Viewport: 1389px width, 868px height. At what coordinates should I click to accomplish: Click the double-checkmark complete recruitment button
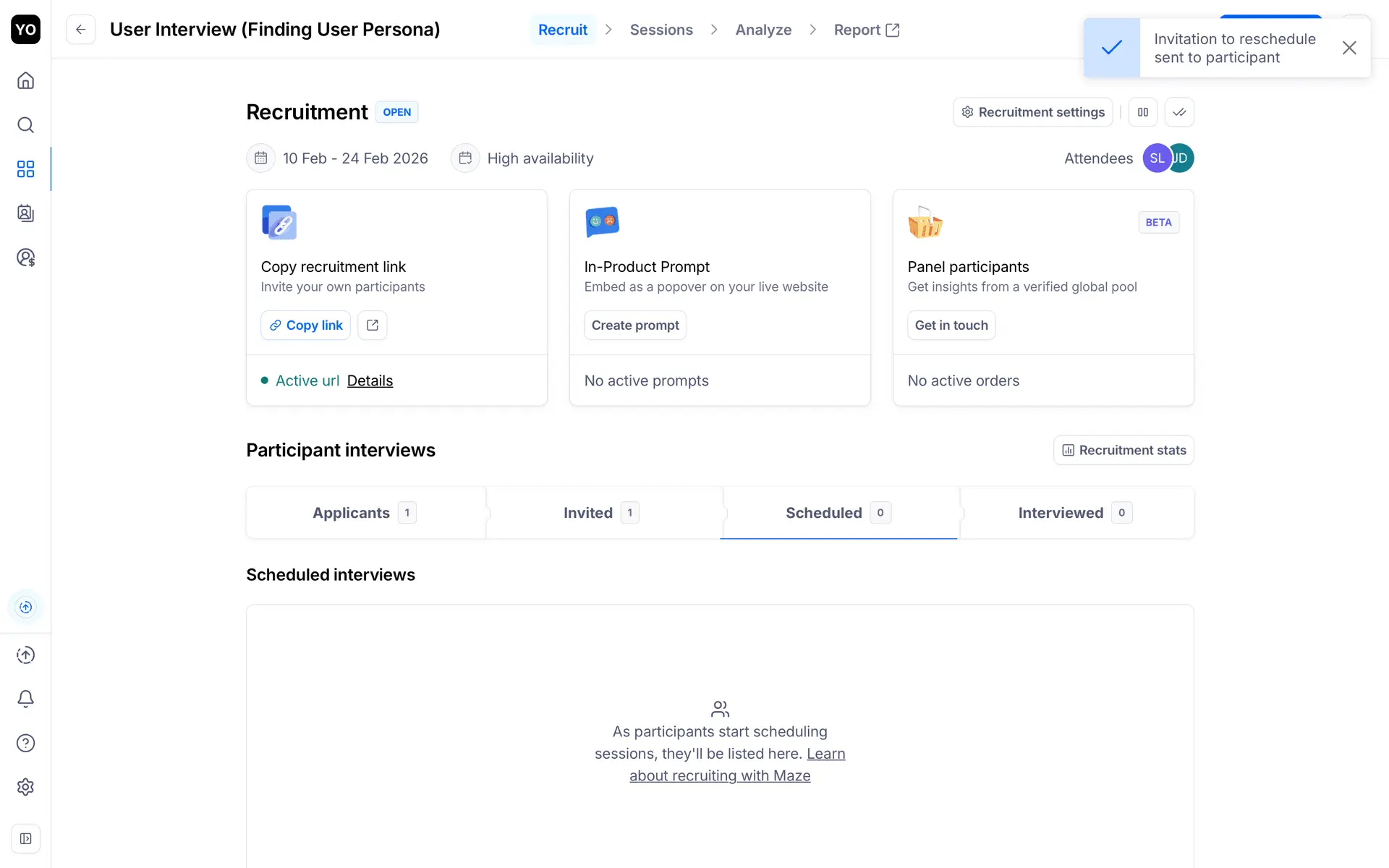1179,112
